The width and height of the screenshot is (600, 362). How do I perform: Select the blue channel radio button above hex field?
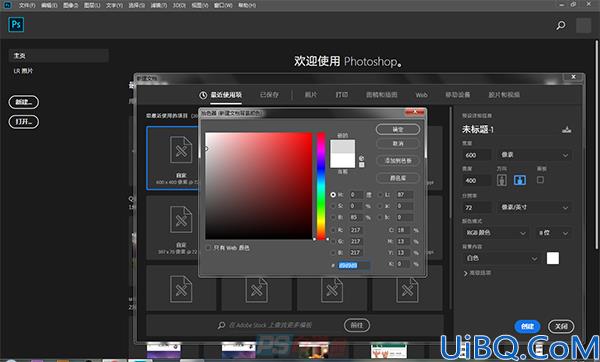(x=333, y=253)
